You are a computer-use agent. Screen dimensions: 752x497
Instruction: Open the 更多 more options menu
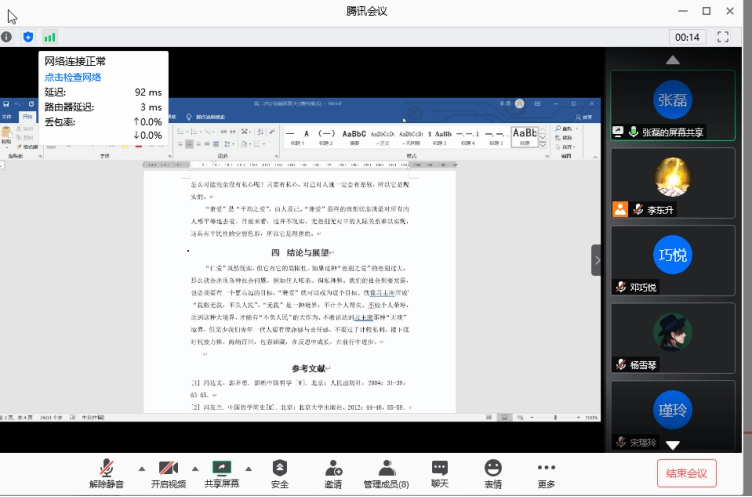click(546, 473)
